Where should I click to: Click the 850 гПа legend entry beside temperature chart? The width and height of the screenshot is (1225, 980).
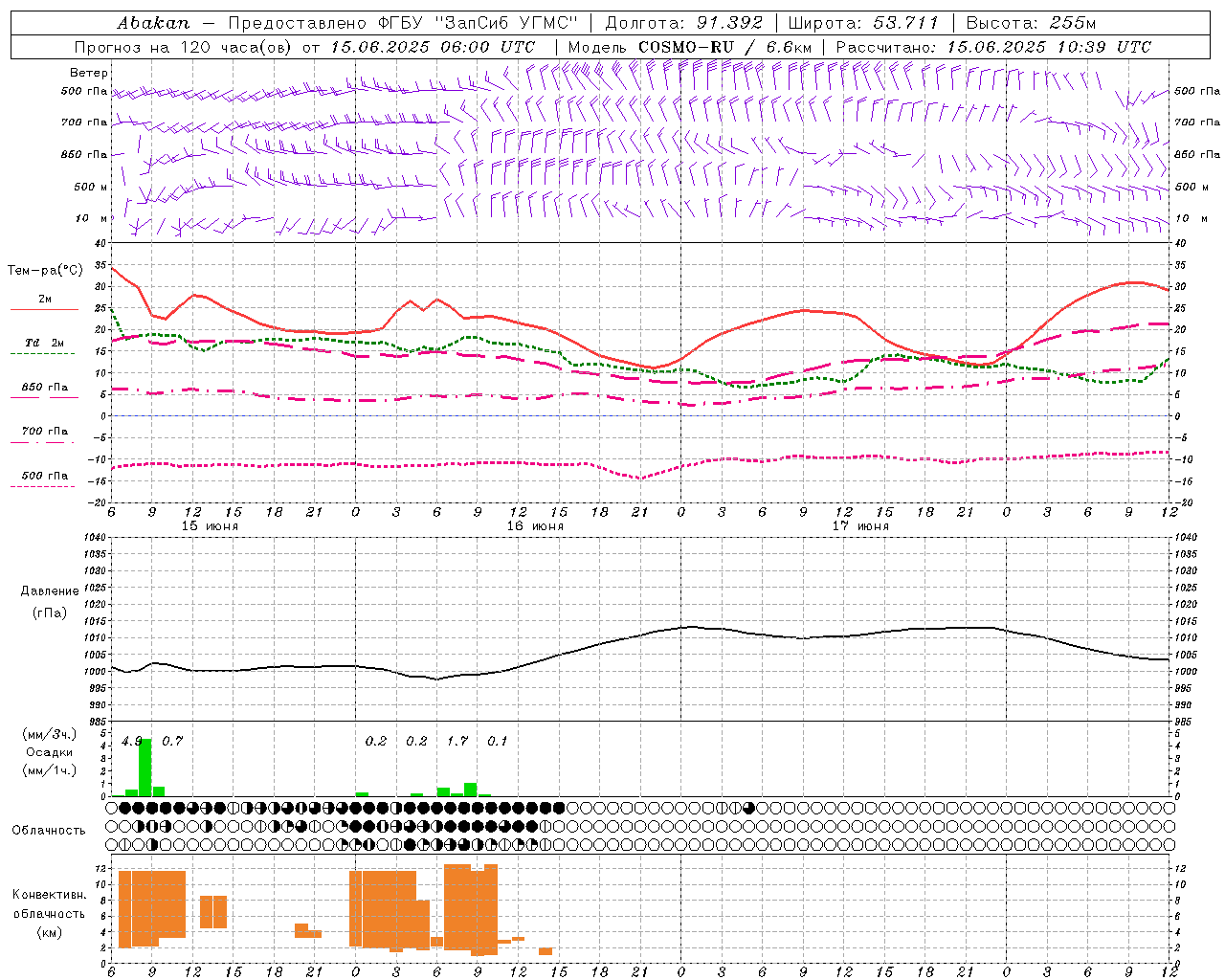45,388
